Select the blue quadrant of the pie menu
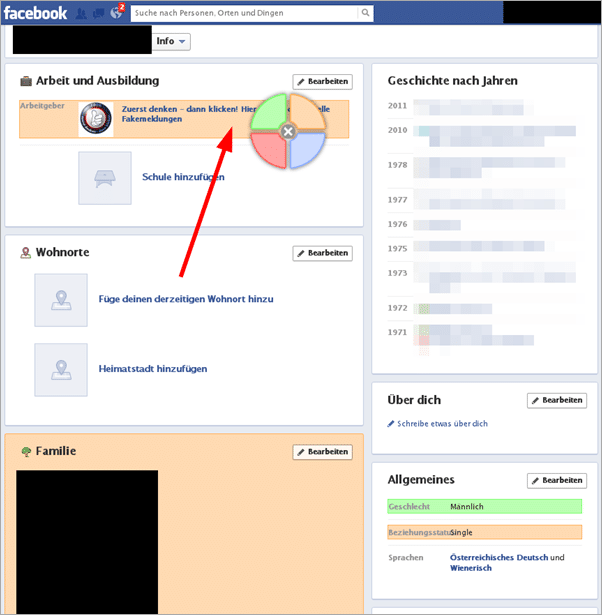The width and height of the screenshot is (602, 615). tap(306, 149)
